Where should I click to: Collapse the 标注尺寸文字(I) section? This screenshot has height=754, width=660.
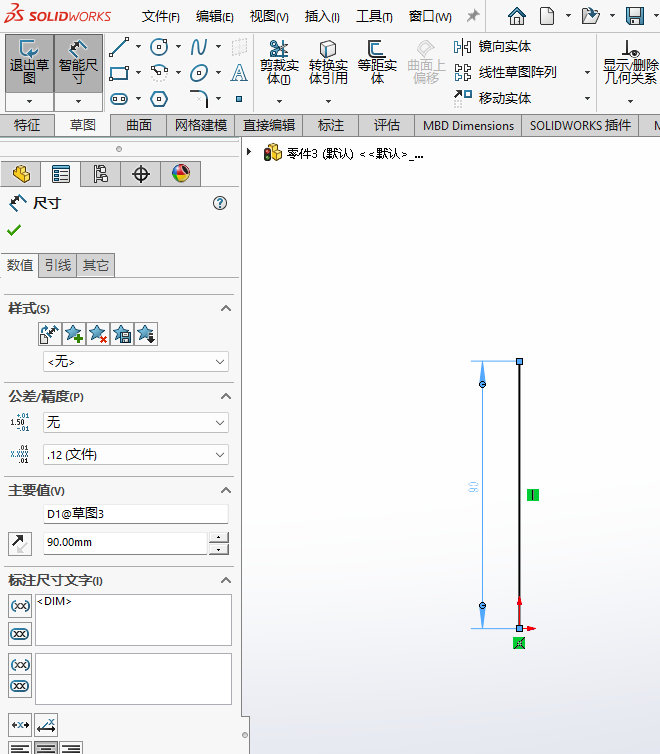click(x=225, y=580)
